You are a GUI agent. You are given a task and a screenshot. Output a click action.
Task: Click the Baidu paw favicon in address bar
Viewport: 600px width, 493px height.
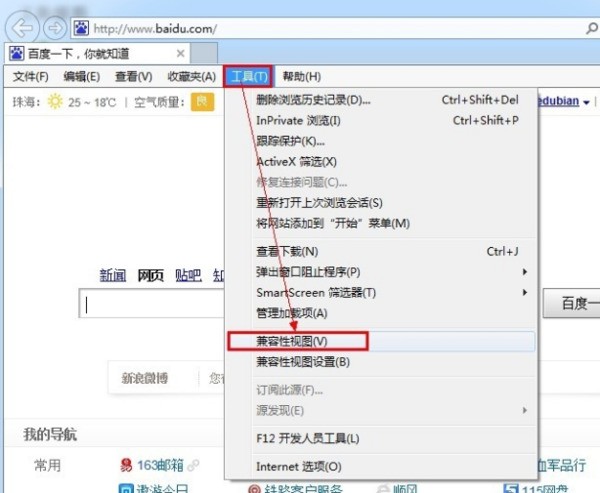point(81,28)
